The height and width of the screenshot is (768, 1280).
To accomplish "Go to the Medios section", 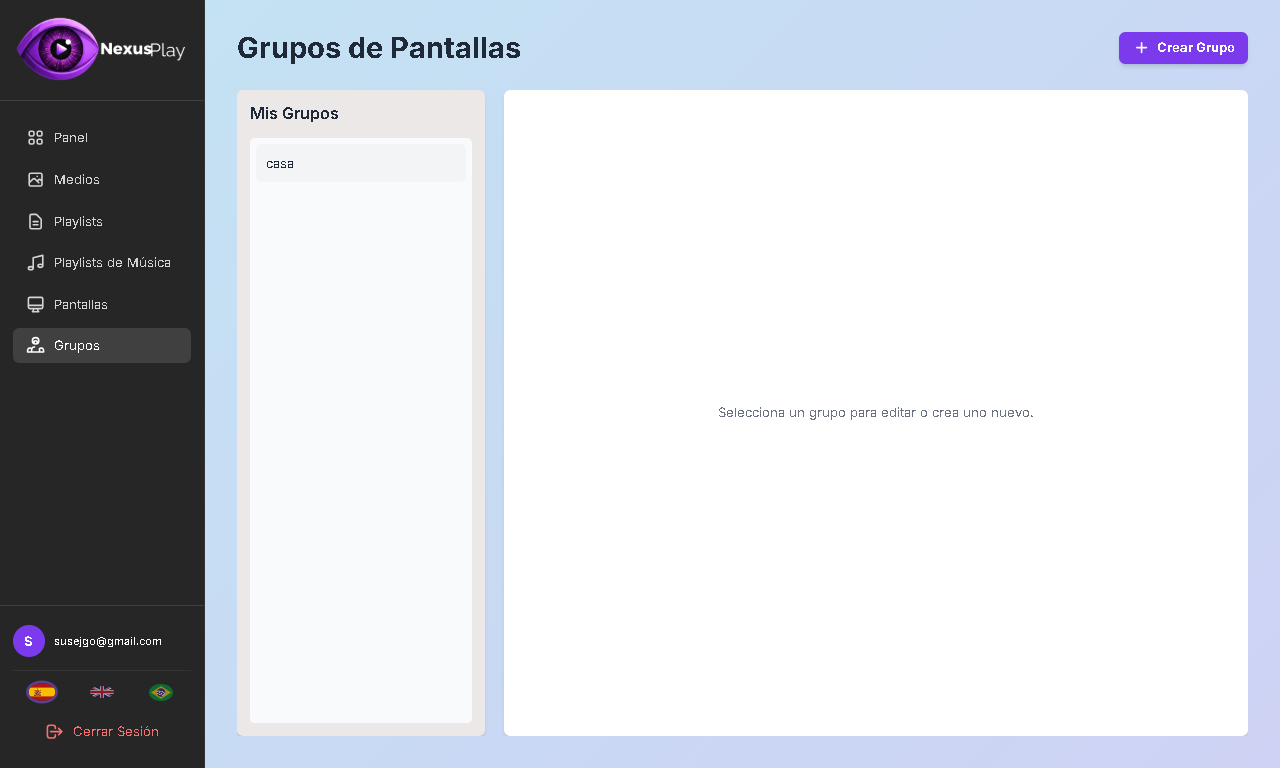I will (x=102, y=180).
